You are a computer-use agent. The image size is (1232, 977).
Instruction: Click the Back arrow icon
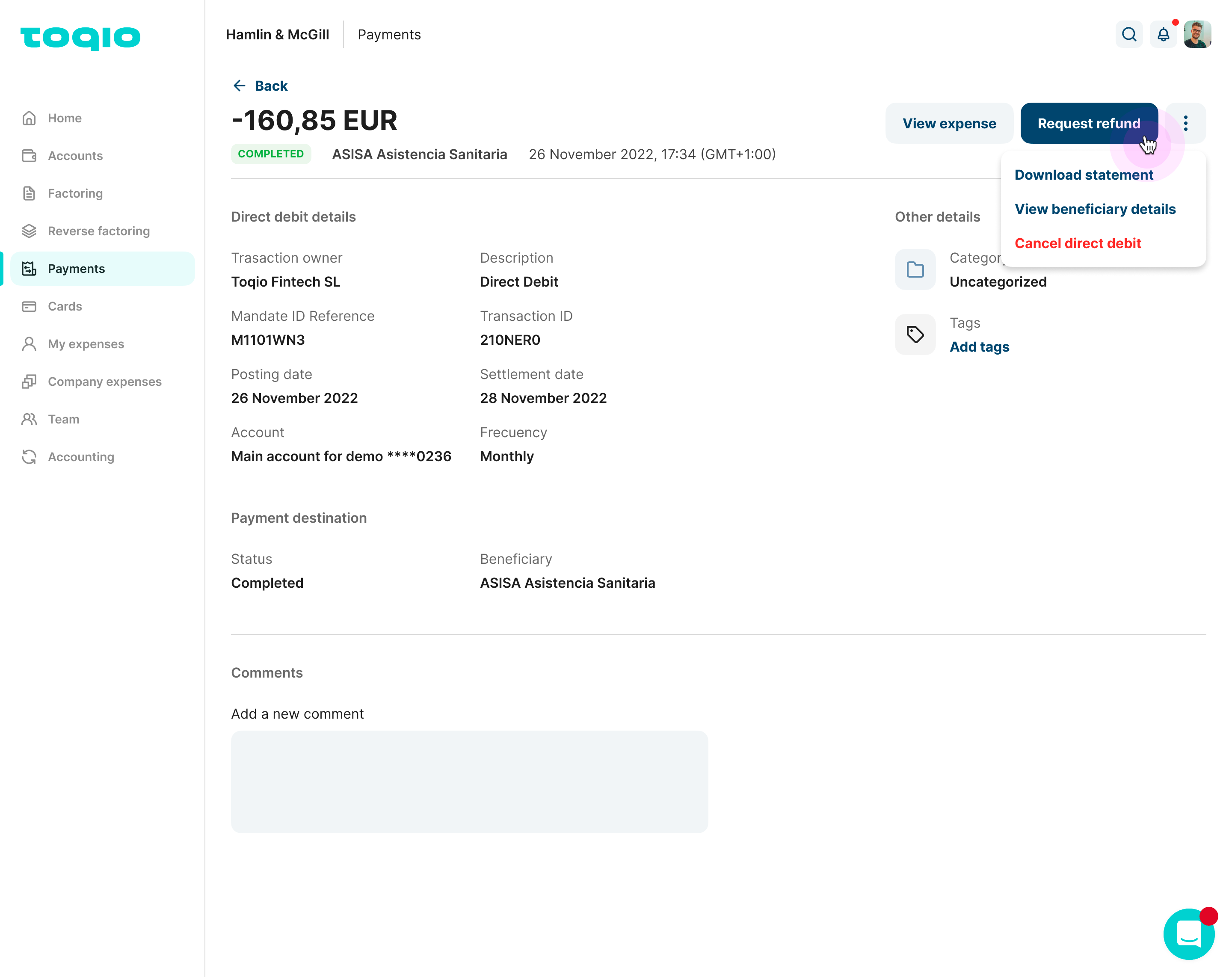click(240, 86)
